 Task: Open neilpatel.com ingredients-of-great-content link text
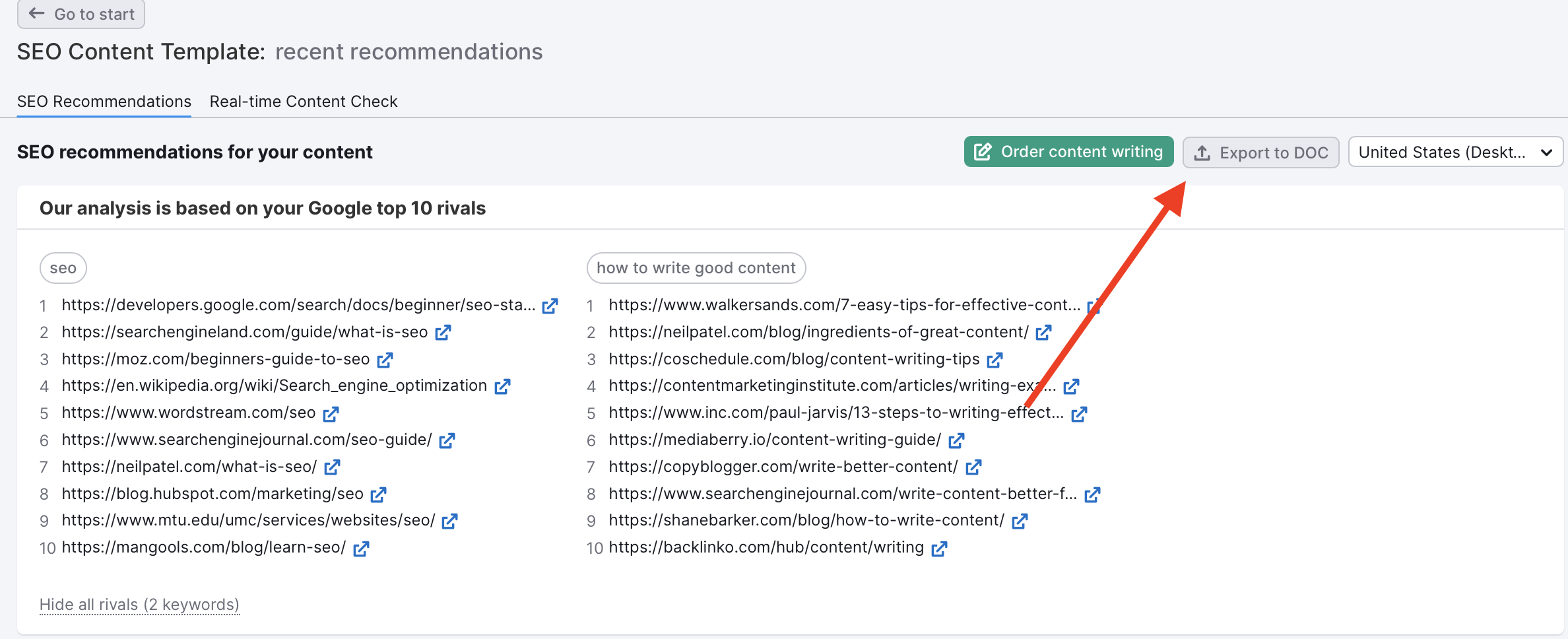pos(819,332)
